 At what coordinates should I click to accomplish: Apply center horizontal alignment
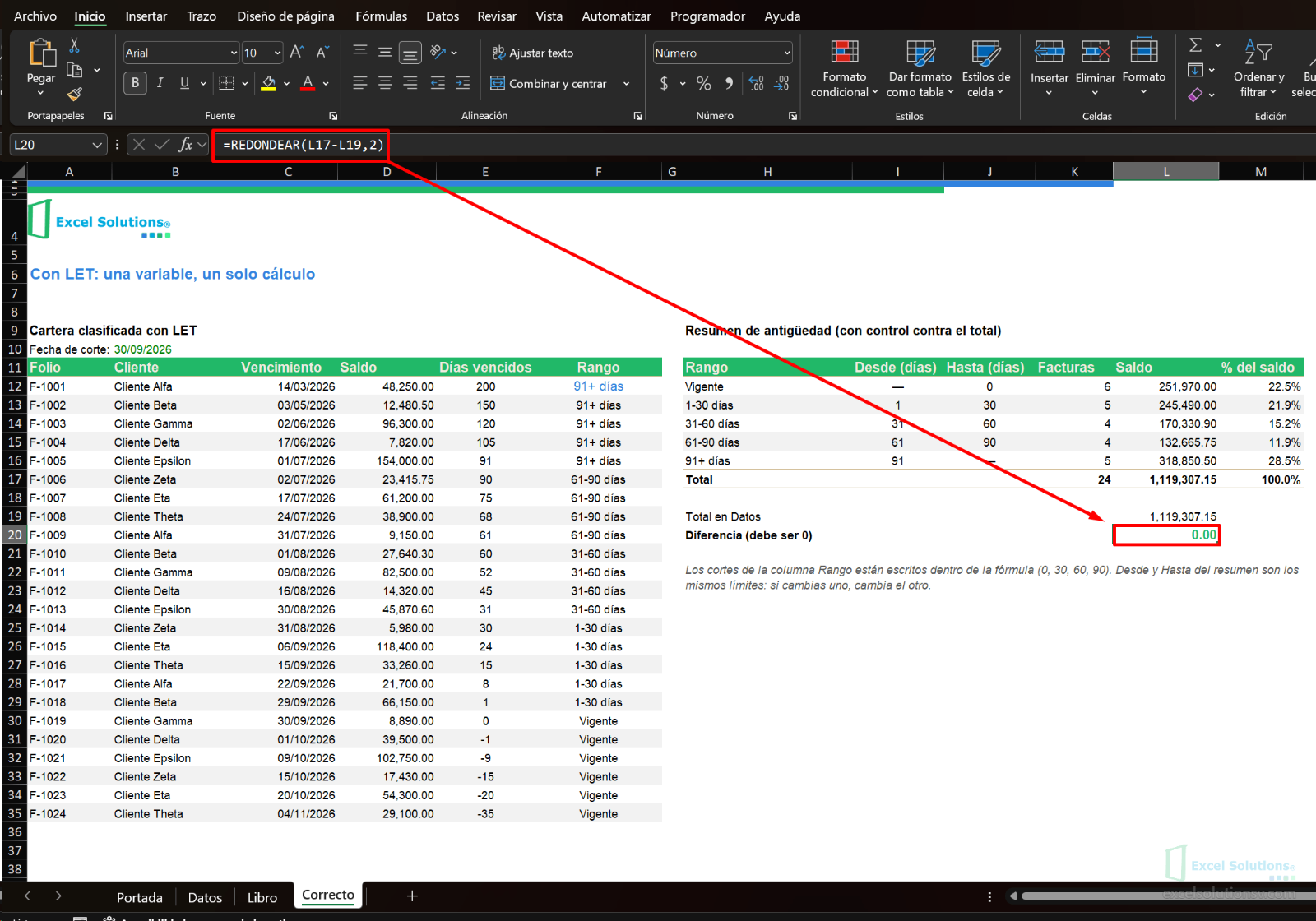pyautogui.click(x=385, y=83)
